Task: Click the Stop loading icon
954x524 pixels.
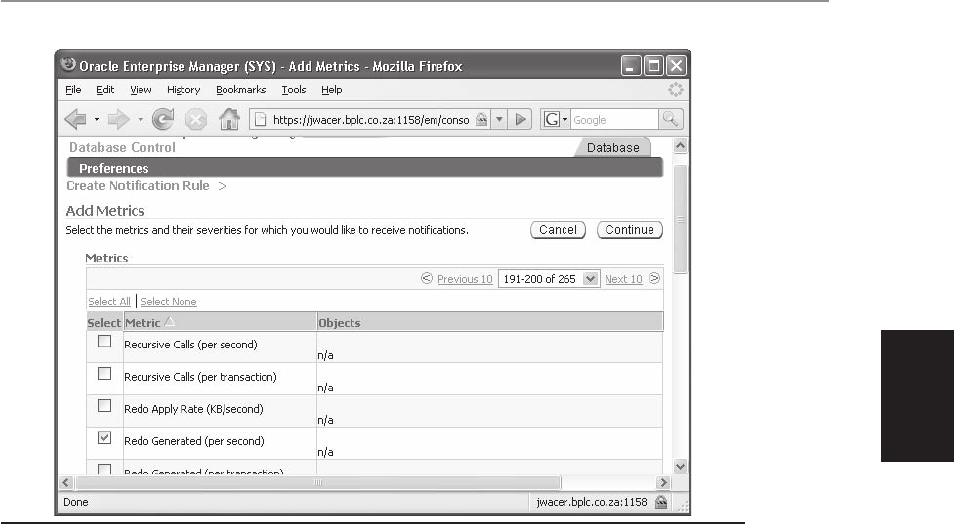Action: (x=195, y=119)
